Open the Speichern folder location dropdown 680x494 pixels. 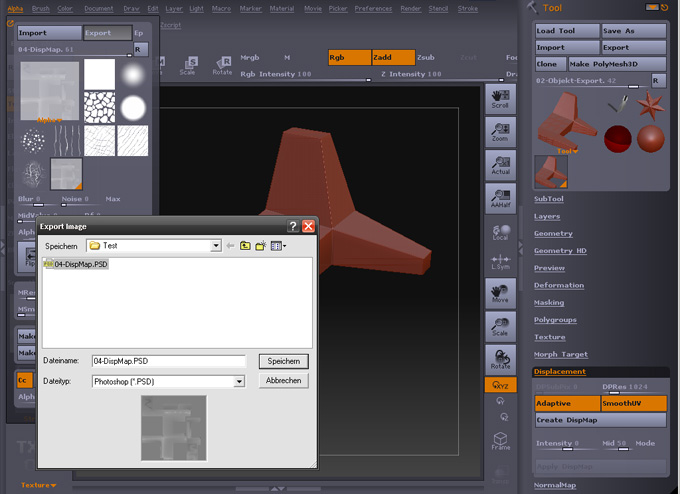coord(215,245)
